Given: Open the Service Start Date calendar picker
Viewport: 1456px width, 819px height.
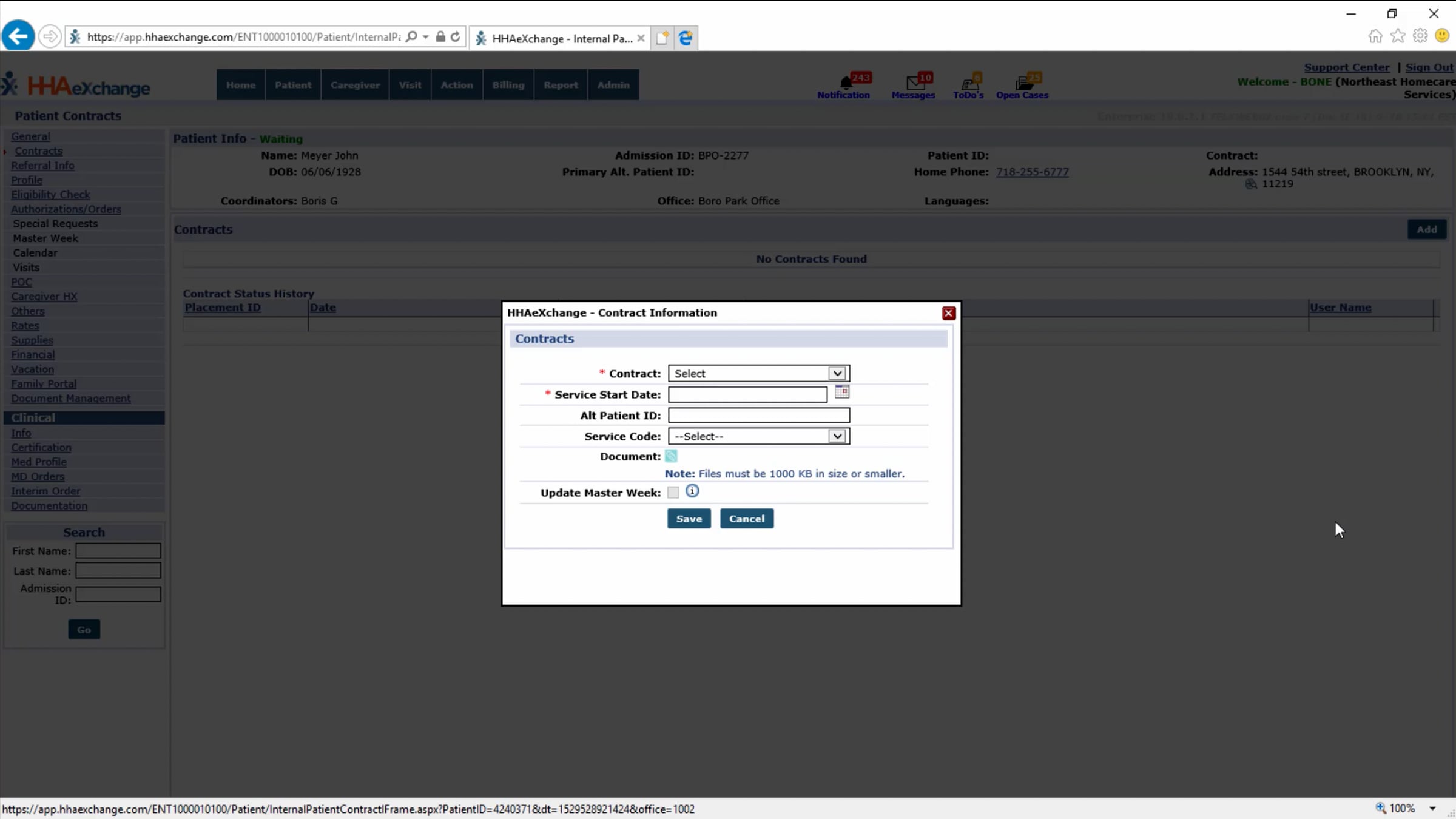Looking at the screenshot, I should tap(841, 393).
